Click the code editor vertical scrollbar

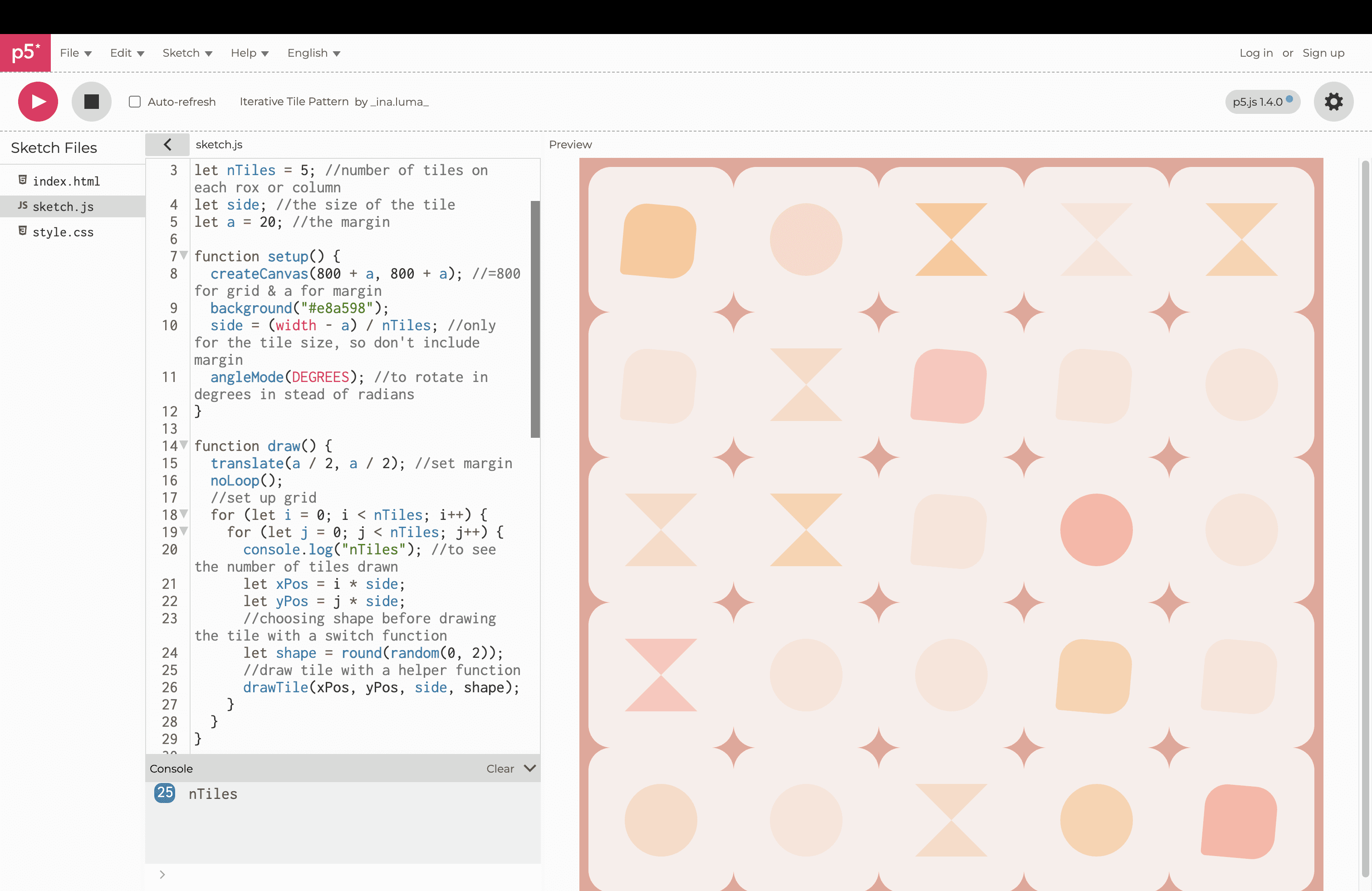(535, 319)
